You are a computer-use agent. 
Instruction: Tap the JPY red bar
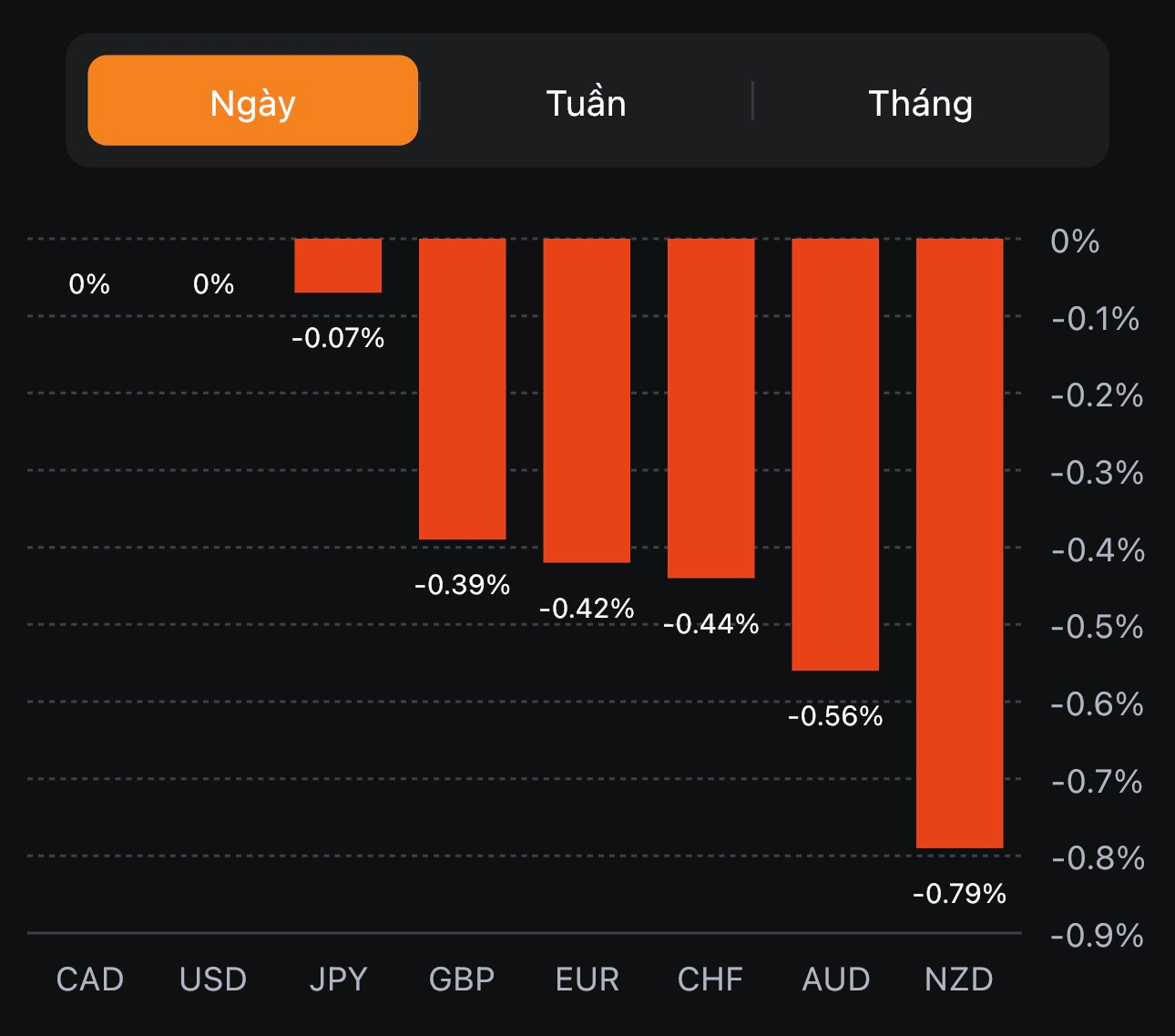point(338,265)
